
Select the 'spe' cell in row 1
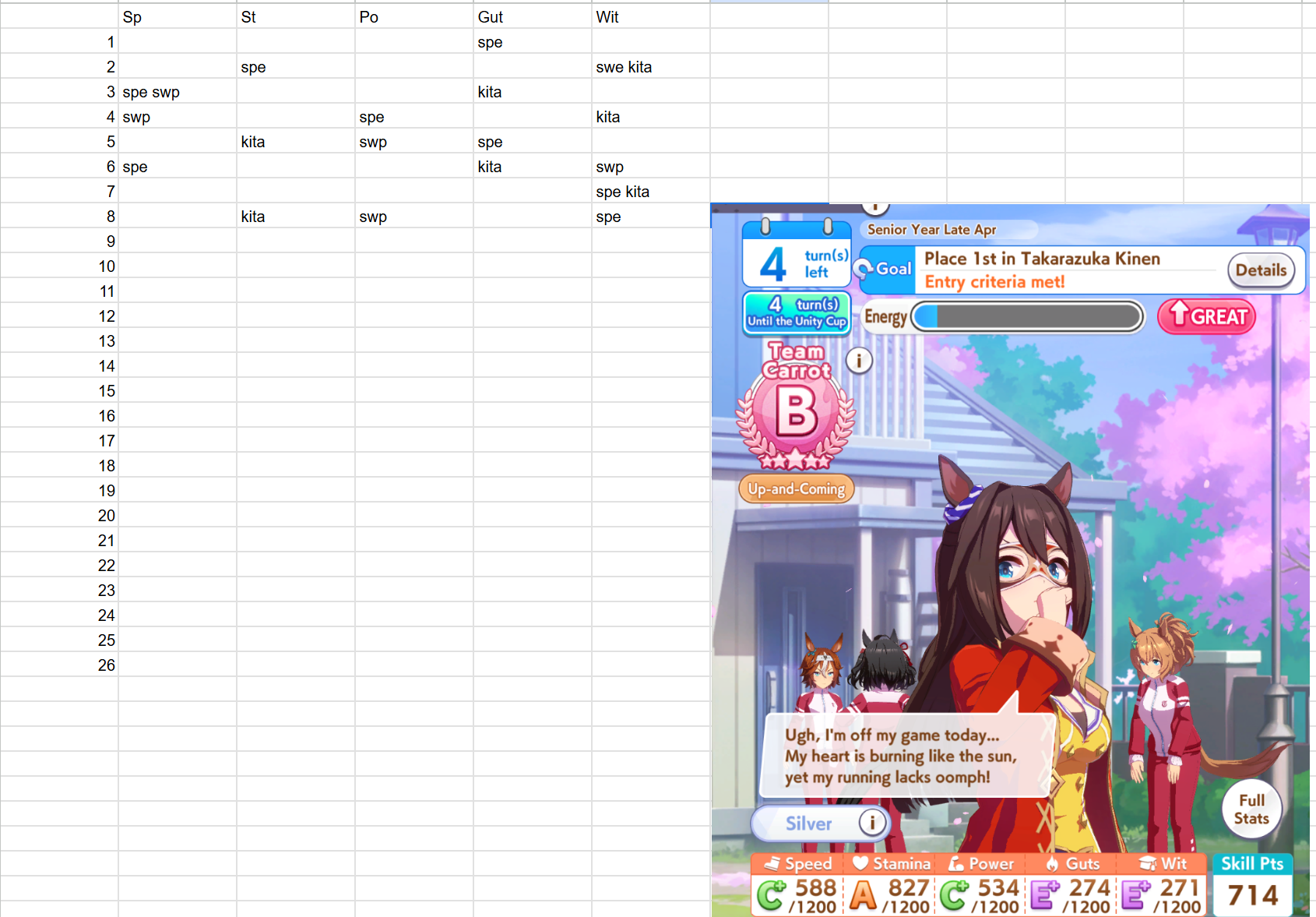pos(533,42)
